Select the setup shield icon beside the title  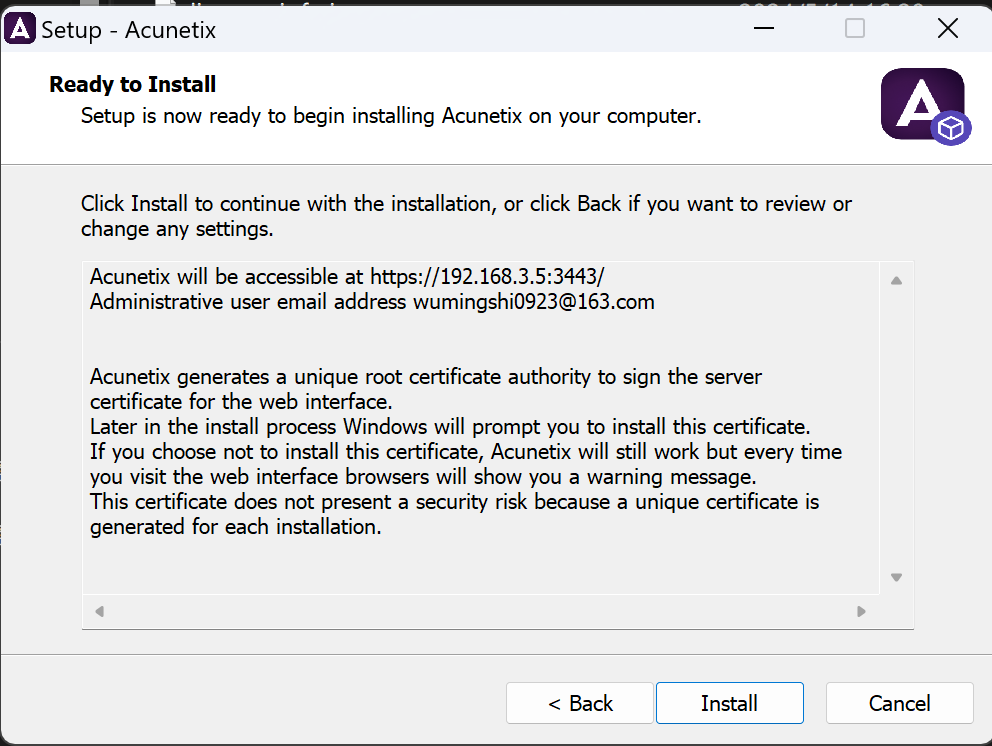pyautogui.click(x=20, y=28)
